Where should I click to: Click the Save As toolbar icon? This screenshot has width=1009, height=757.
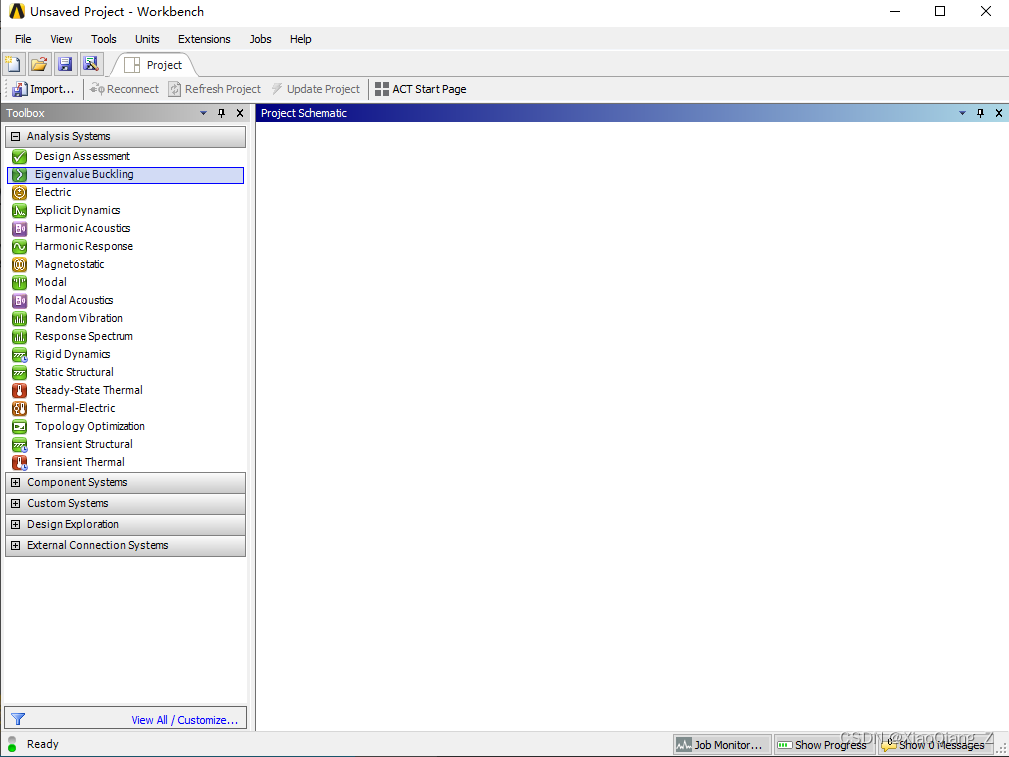pyautogui.click(x=91, y=64)
